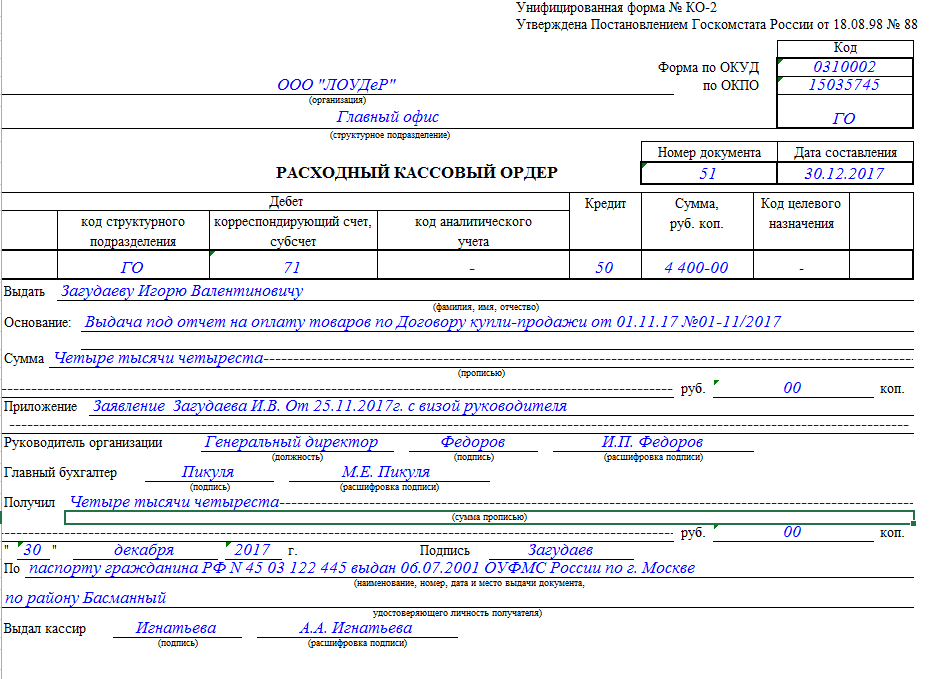Image resolution: width=933 pixels, height=679 pixels.
Task: Click the passport details line
Action: pos(361,568)
